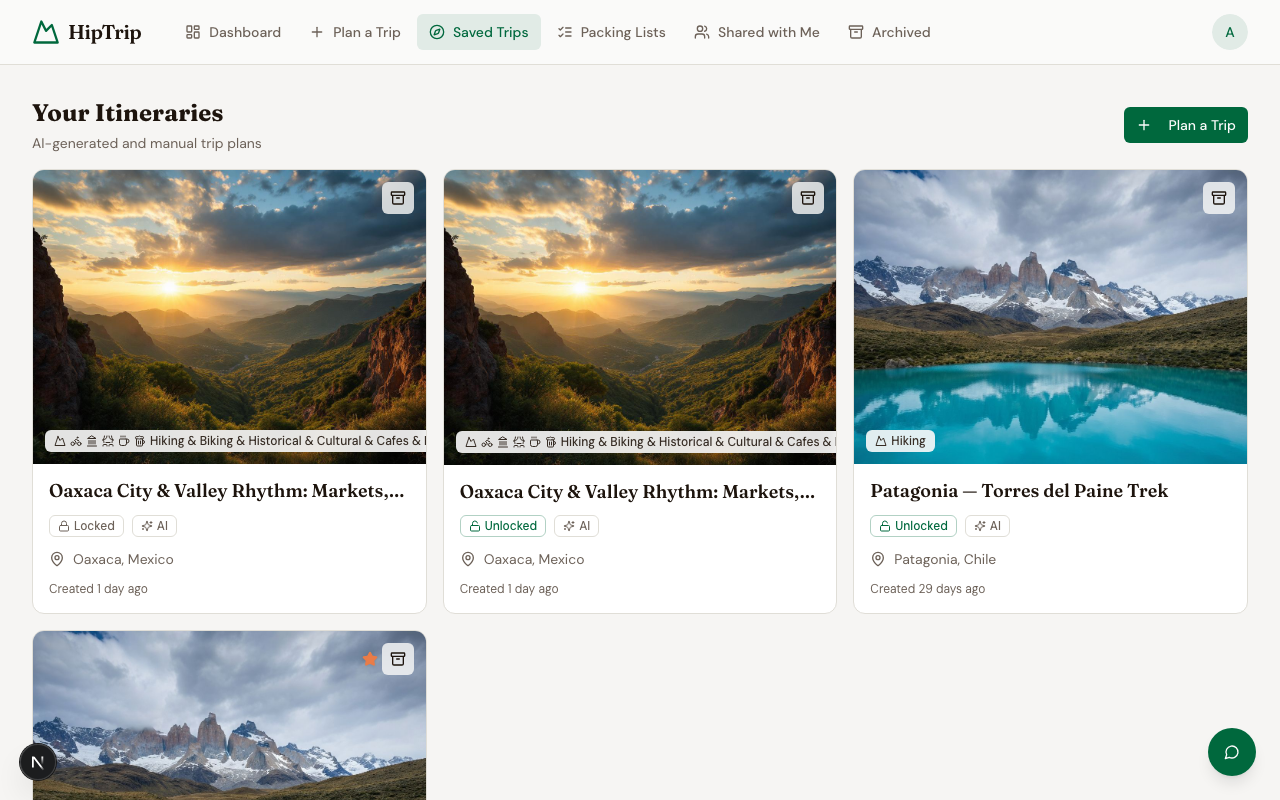Archive the Locked Oaxaca trip card
Screen dimensions: 1280x800
398,198
